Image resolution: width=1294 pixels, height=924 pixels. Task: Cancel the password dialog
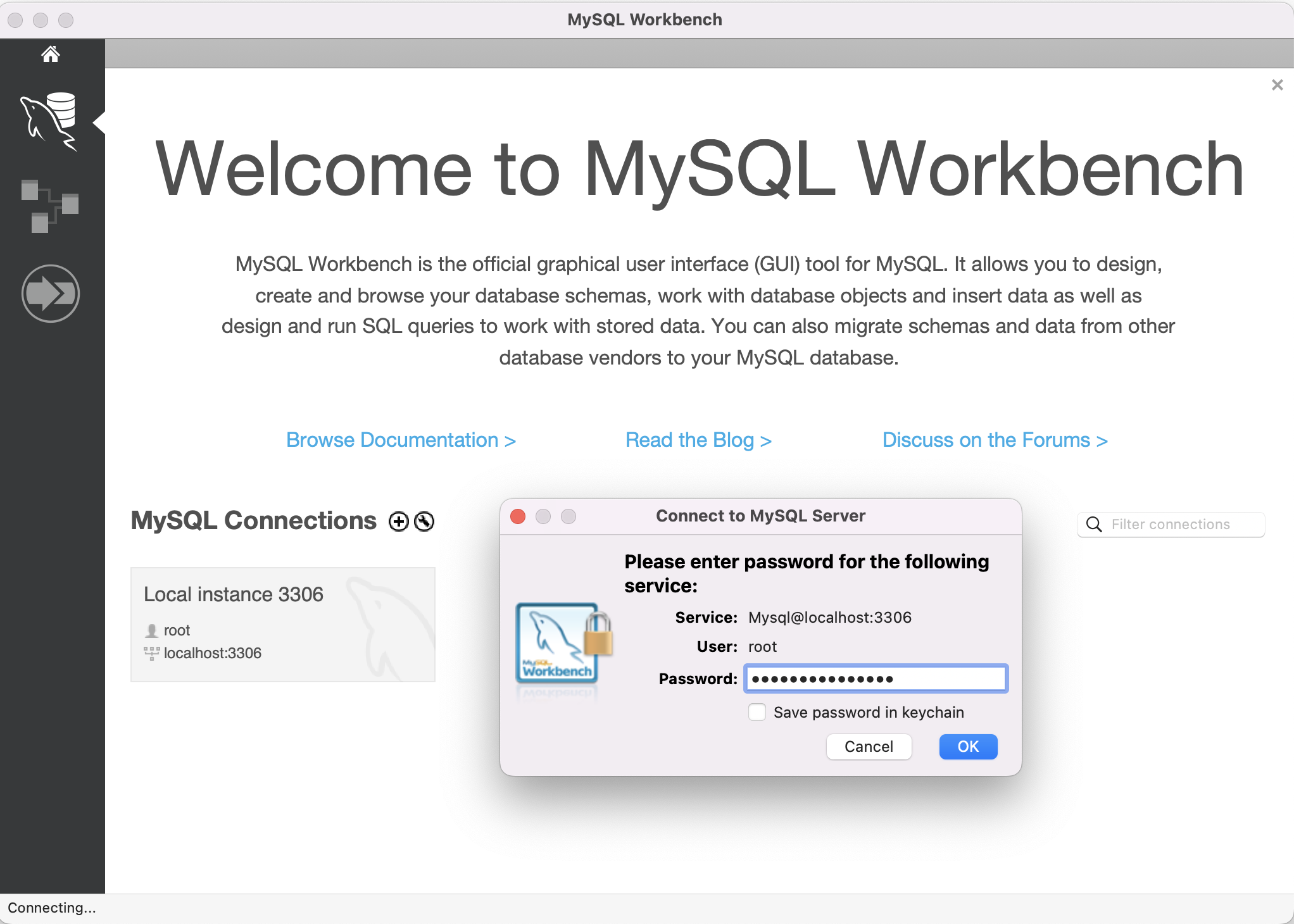coord(869,747)
